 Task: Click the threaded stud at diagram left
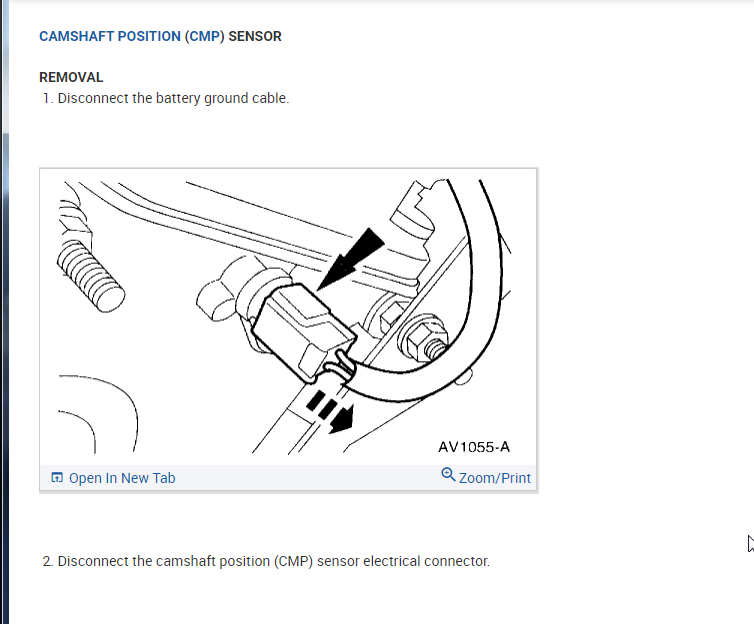coord(90,276)
